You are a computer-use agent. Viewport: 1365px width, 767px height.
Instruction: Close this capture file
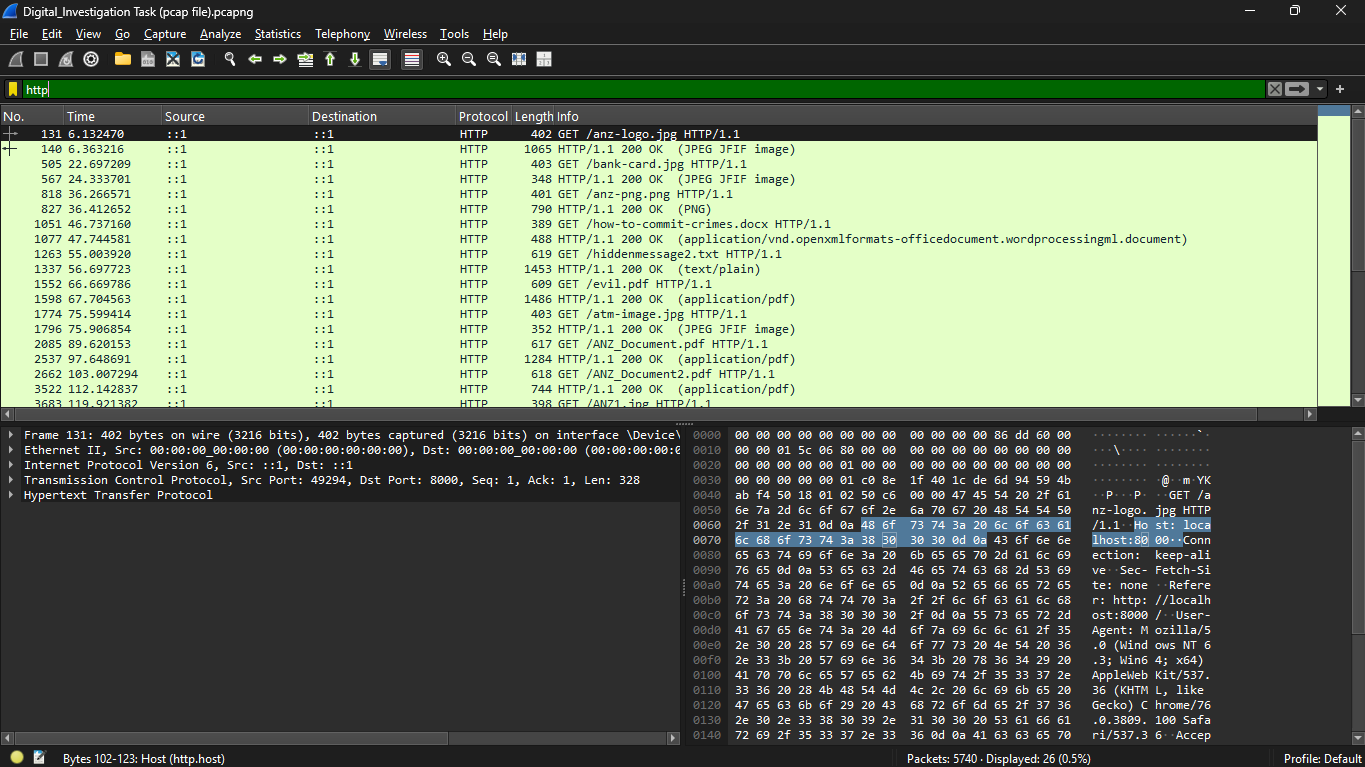click(173, 60)
